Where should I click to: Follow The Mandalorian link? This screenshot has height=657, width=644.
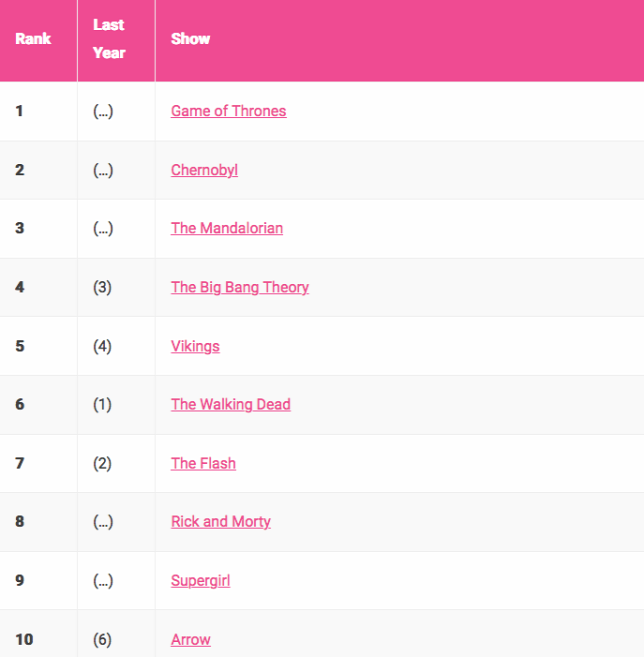click(227, 228)
